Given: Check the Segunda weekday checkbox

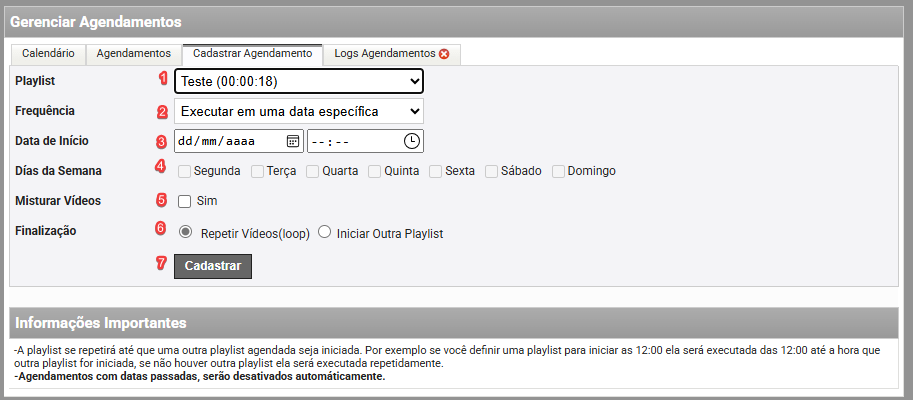Looking at the screenshot, I should point(184,171).
